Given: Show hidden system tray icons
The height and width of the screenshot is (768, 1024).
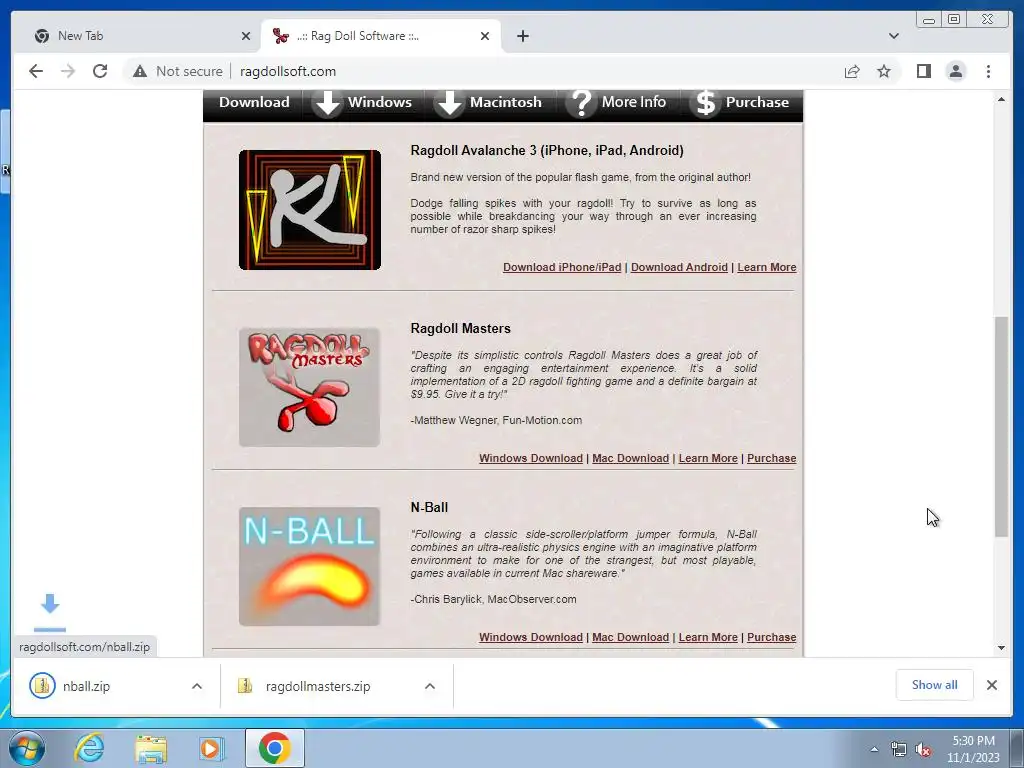Looking at the screenshot, I should 874,749.
